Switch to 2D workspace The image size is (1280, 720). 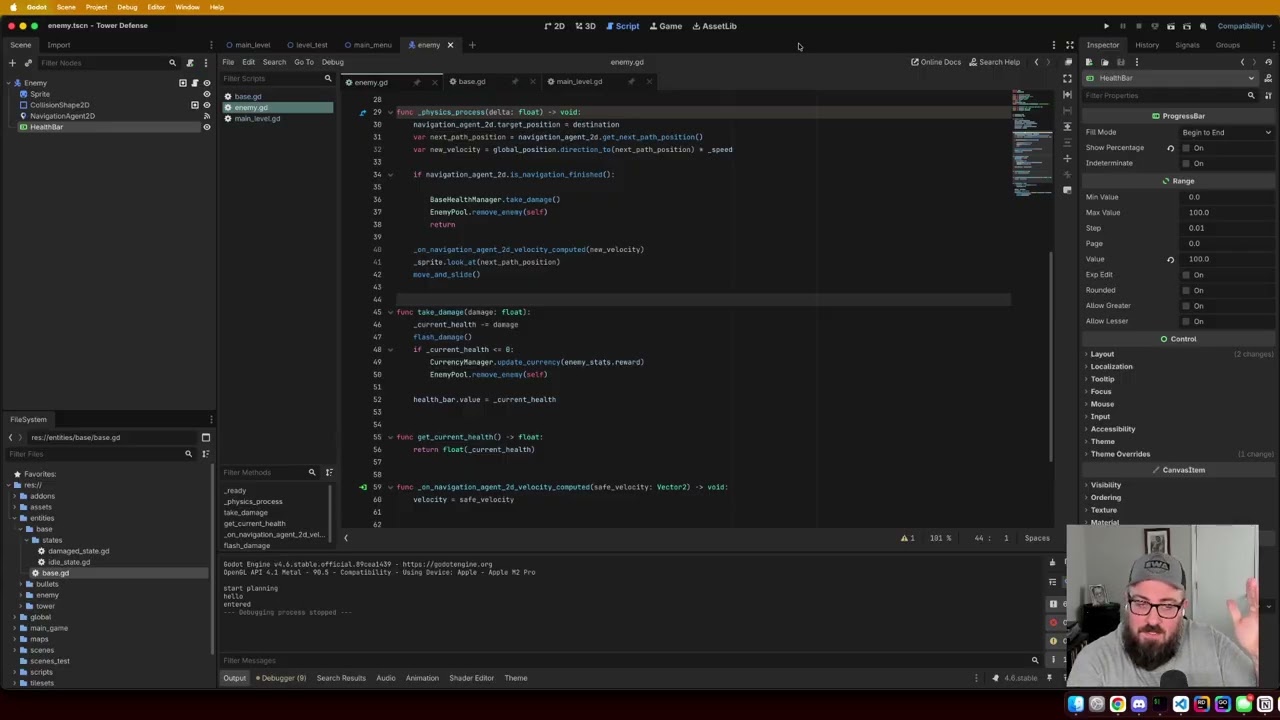[x=555, y=26]
